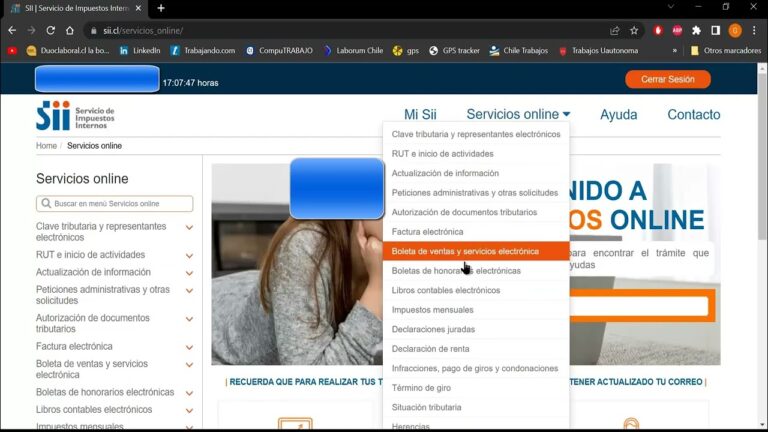Expand sidebar Clave tributaria y representantes electrónicos
This screenshot has height=432, width=768.
(189, 227)
